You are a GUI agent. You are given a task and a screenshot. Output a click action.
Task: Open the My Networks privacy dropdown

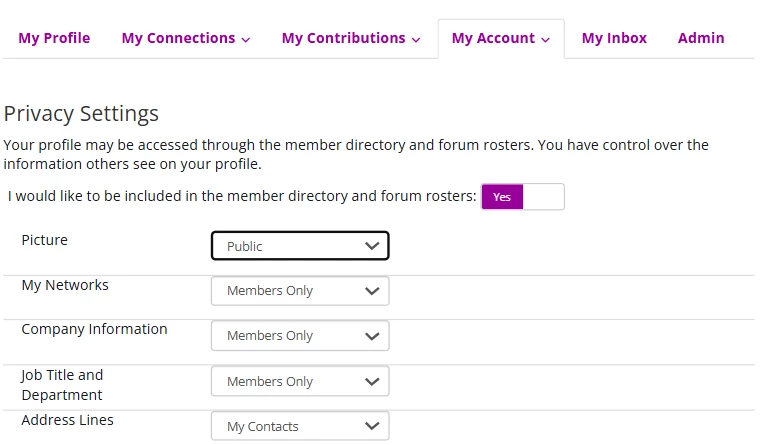299,291
